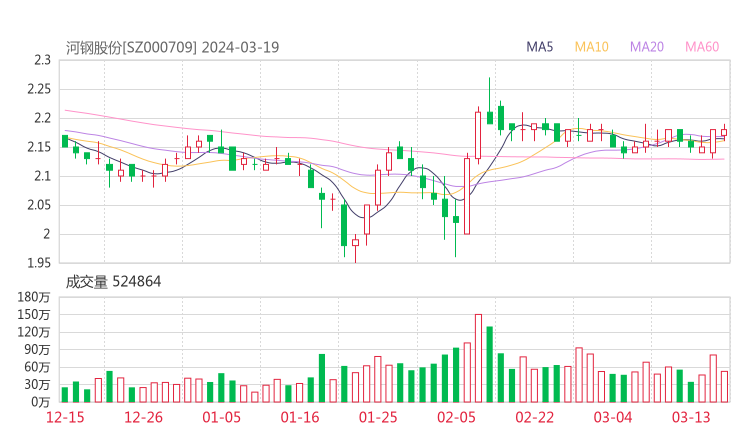Click the 180万 volume axis label
The image size is (740, 440).
coord(34,297)
